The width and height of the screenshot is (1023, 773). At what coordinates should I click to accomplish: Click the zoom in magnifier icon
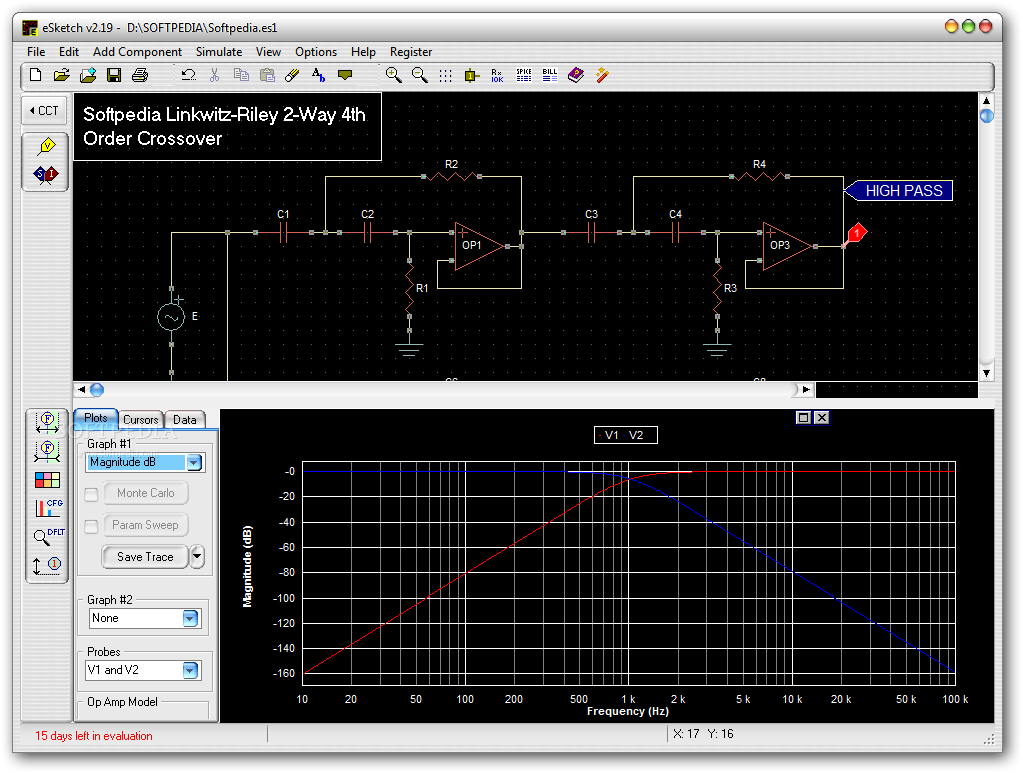point(393,75)
